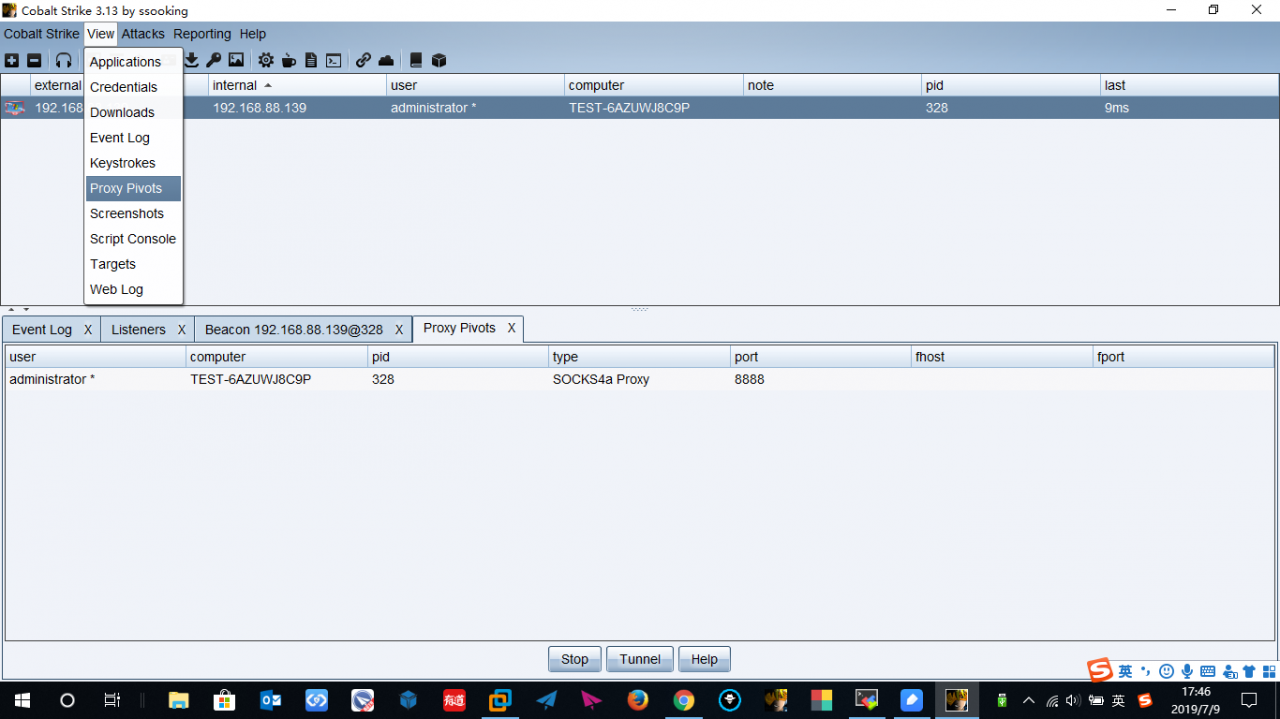Click the connect to team server plus icon
The image size is (1280, 719).
coord(12,61)
